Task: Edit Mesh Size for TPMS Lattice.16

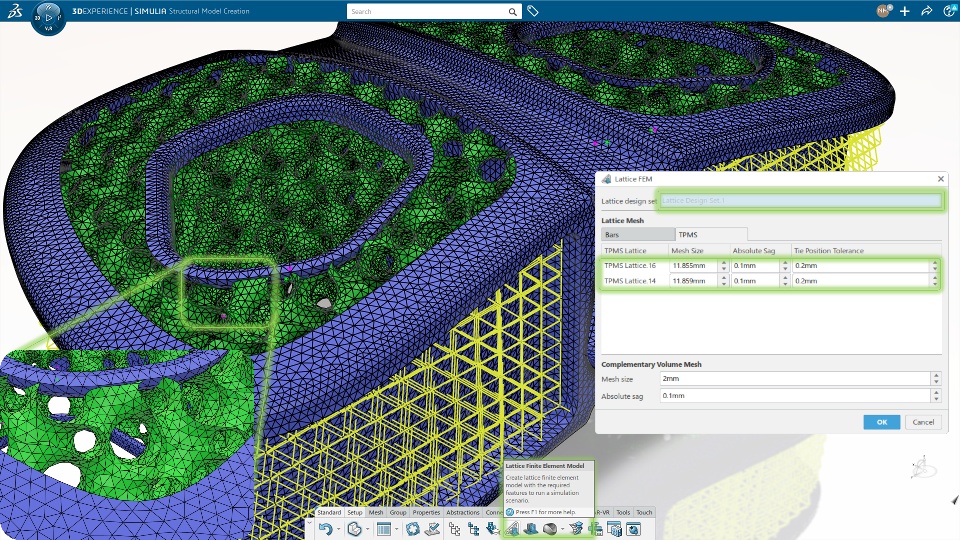Action: pyautogui.click(x=694, y=266)
